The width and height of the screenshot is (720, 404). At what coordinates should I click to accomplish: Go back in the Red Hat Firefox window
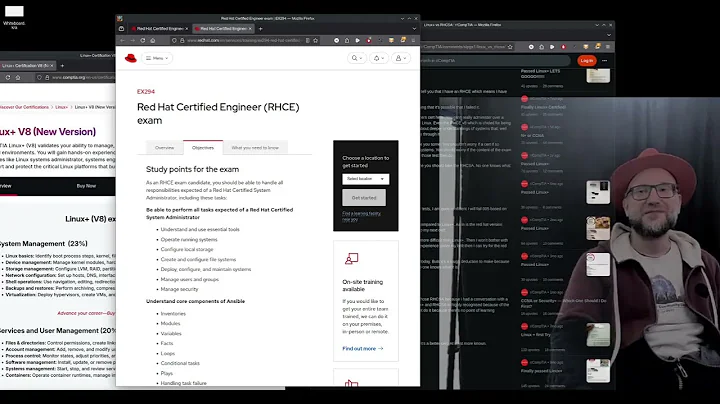tap(122, 40)
